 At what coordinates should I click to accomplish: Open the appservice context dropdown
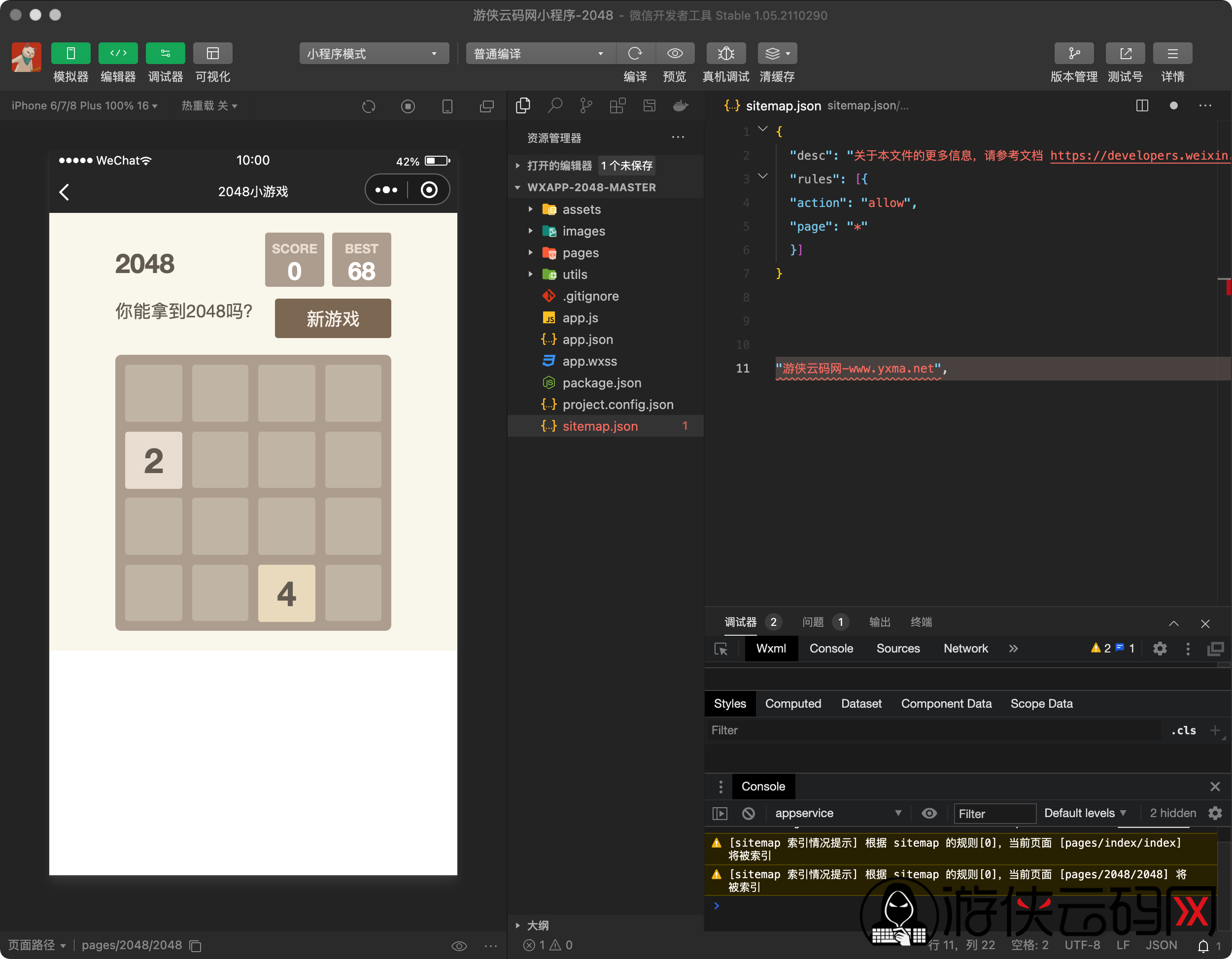838,814
